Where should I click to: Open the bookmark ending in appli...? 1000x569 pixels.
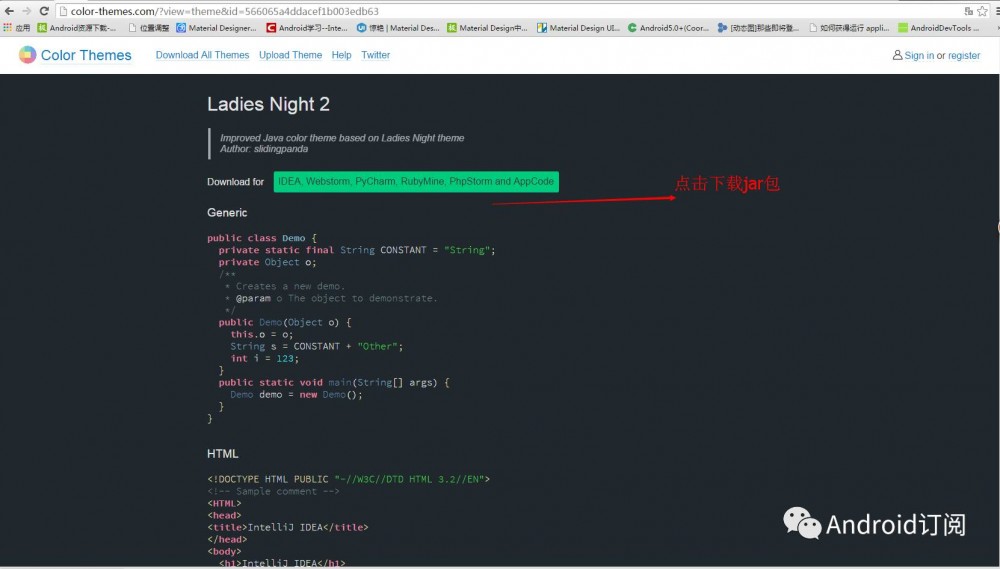pos(849,27)
